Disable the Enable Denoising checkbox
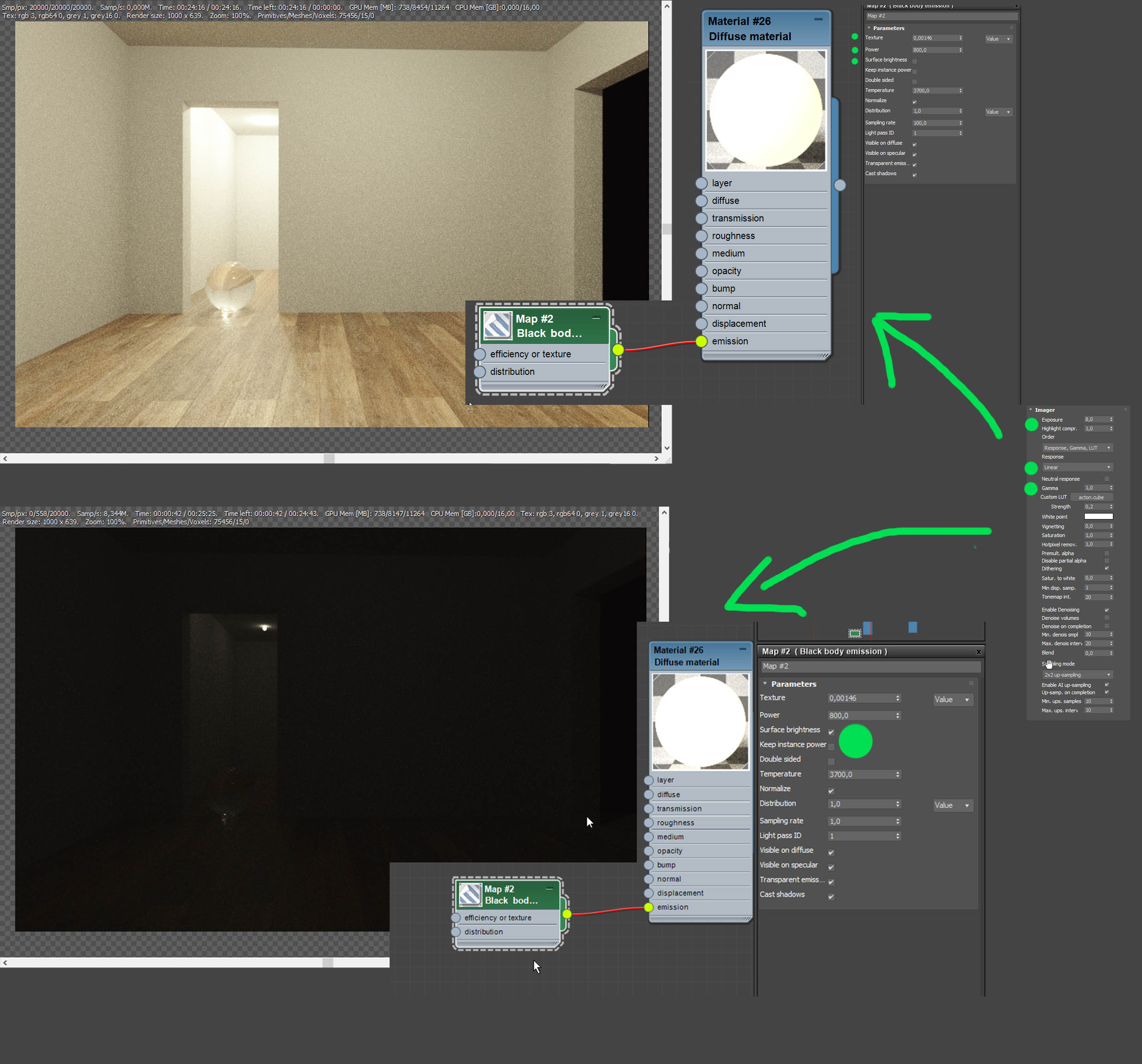 pyautogui.click(x=1106, y=610)
